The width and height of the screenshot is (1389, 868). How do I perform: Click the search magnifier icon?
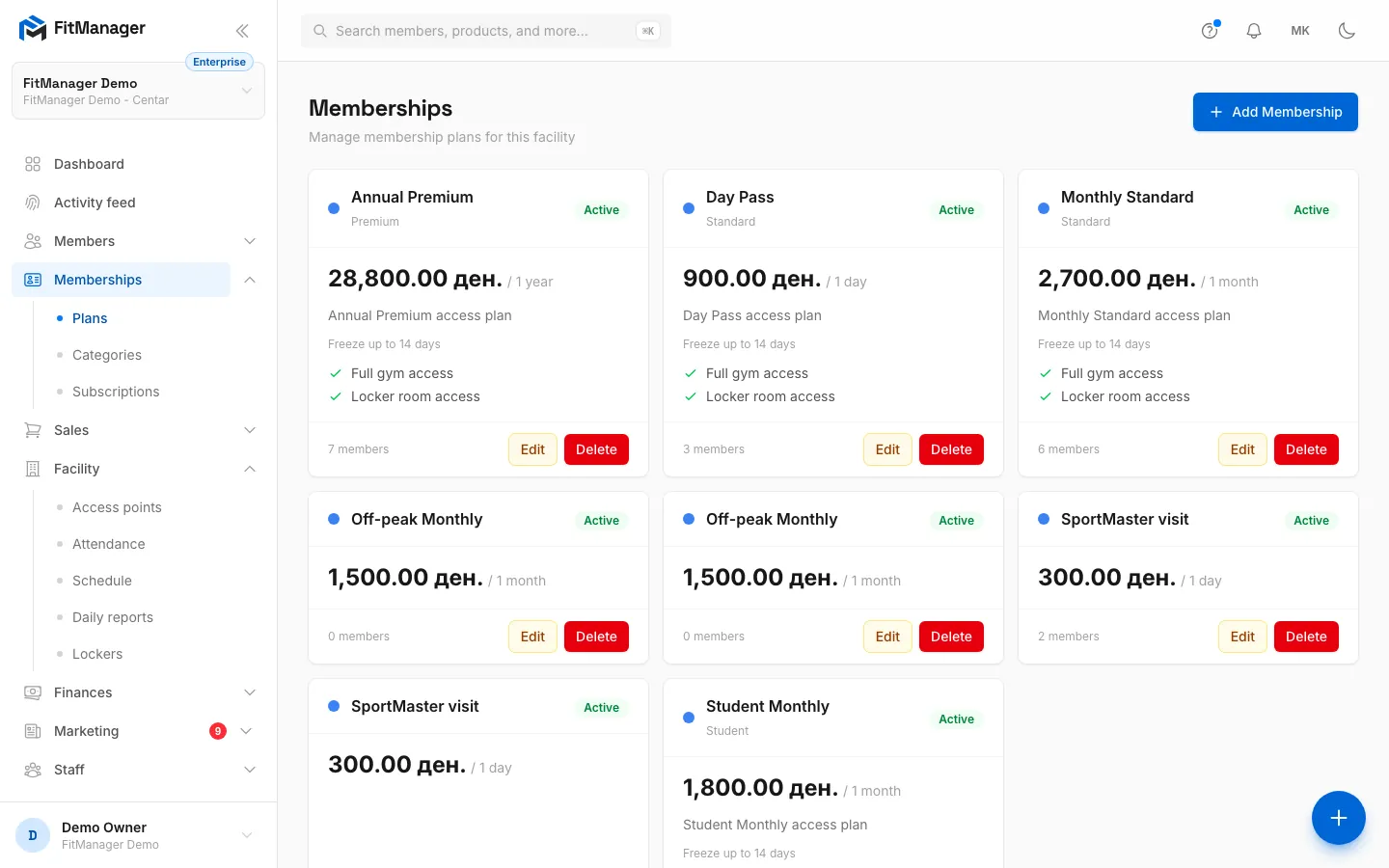pos(320,31)
